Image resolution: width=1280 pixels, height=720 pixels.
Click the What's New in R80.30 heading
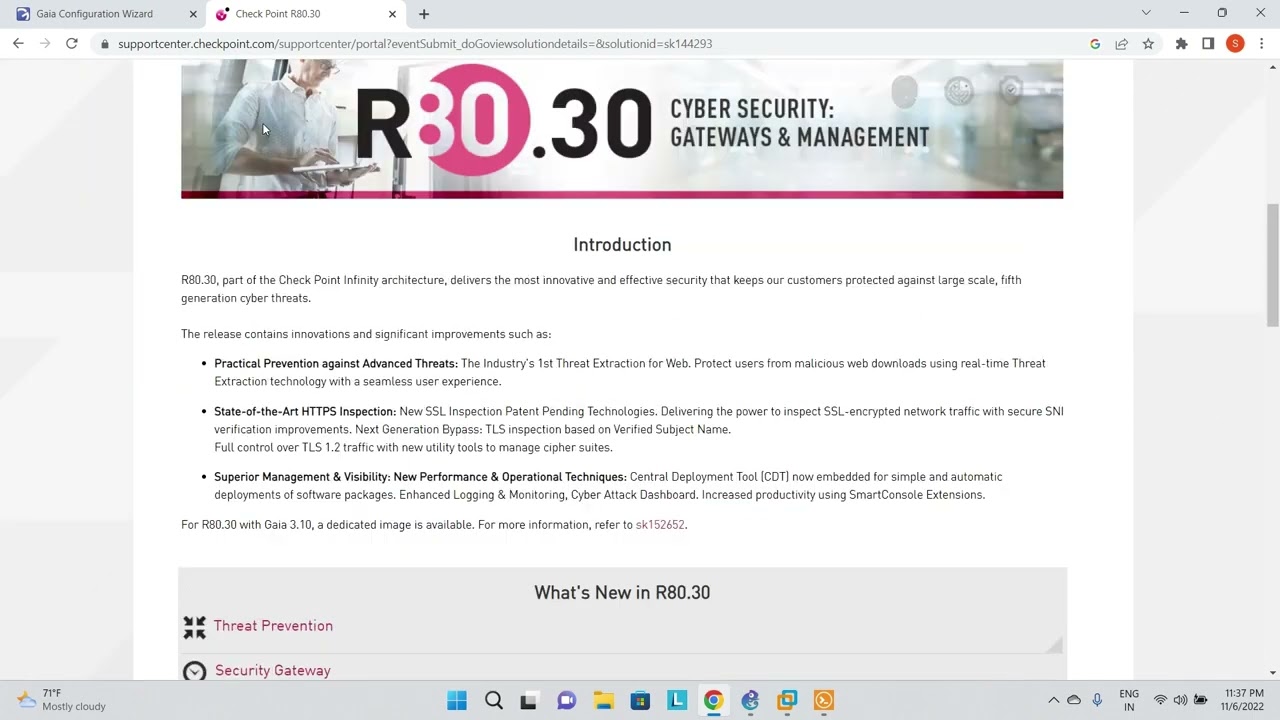point(622,593)
